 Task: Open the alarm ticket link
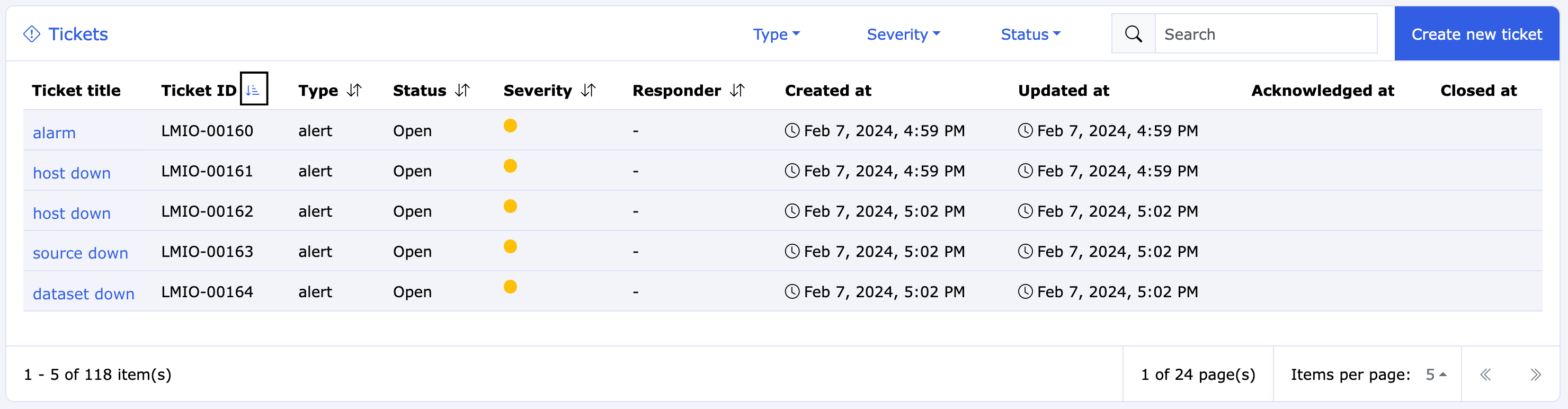(x=54, y=132)
